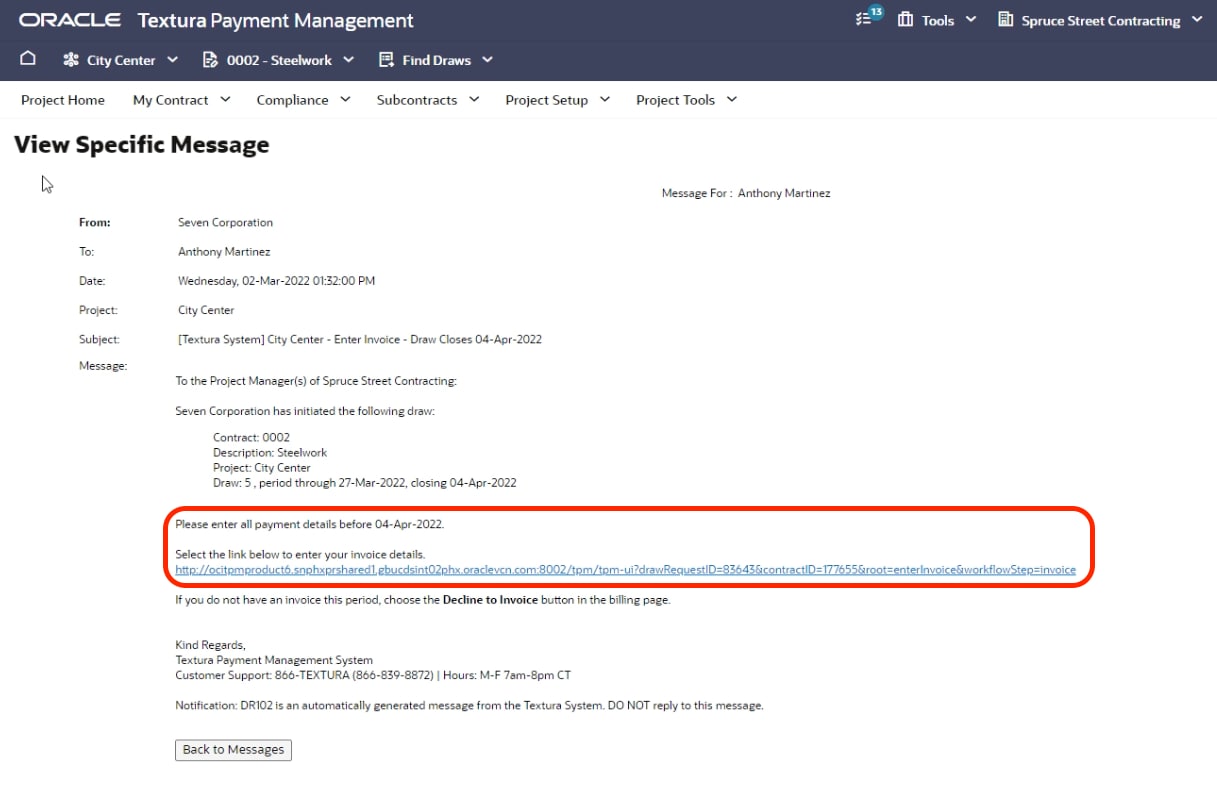Screen dimensions: 1217x812
Task: Click the 0002 - Steelwork contract icon
Action: [x=210, y=60]
